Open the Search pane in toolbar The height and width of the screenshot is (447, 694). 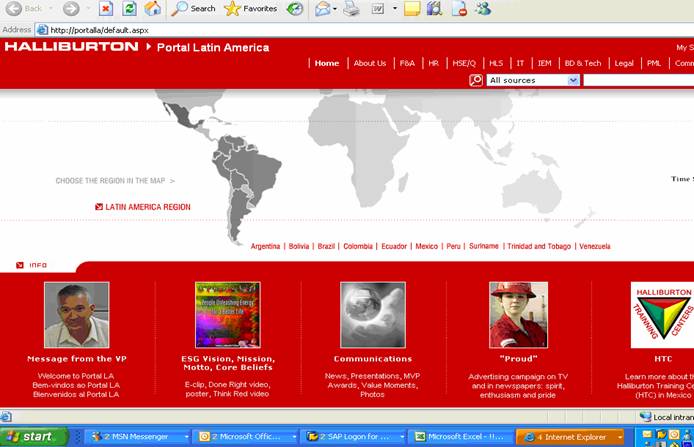[x=193, y=8]
